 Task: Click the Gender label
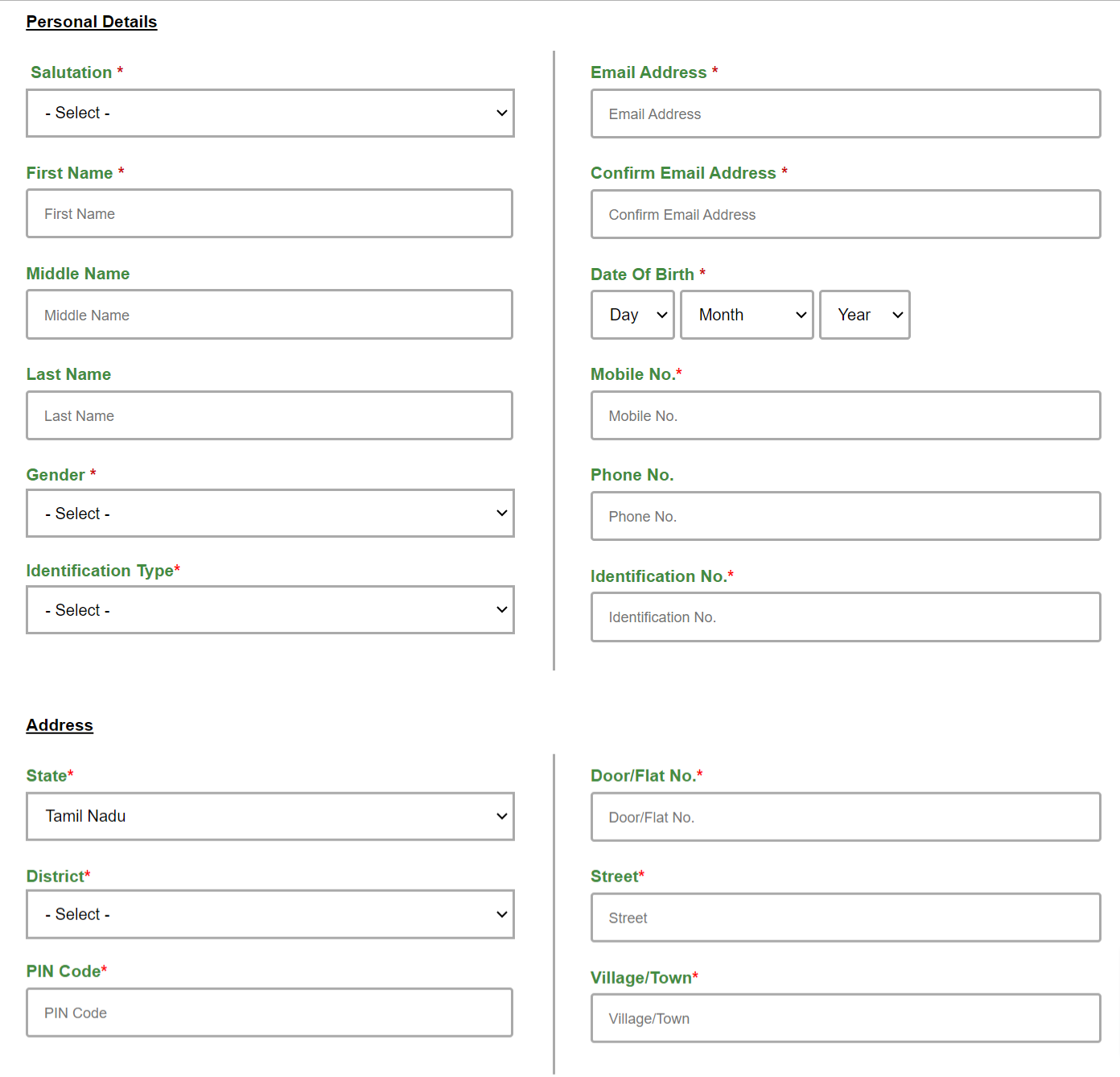coord(56,475)
